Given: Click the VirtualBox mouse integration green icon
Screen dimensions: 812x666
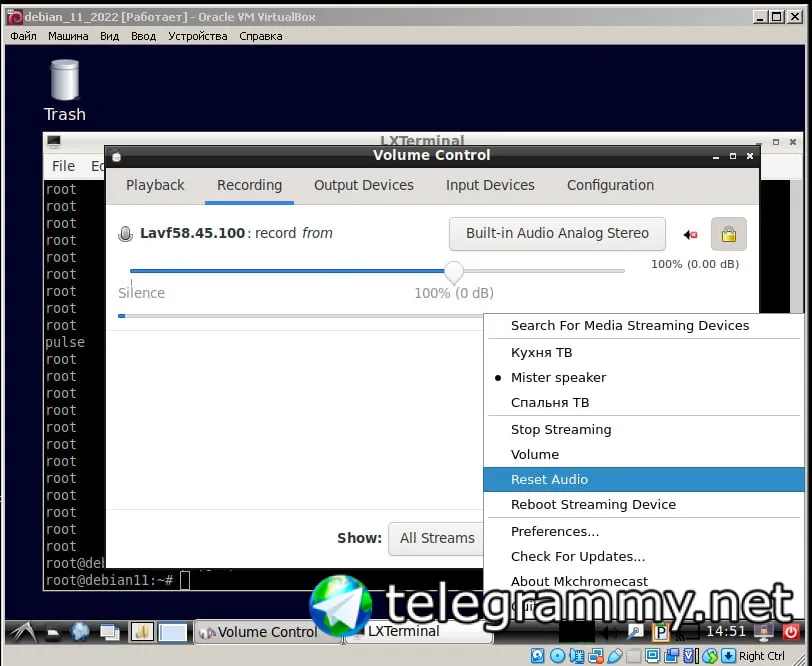Looking at the screenshot, I should pos(710,656).
